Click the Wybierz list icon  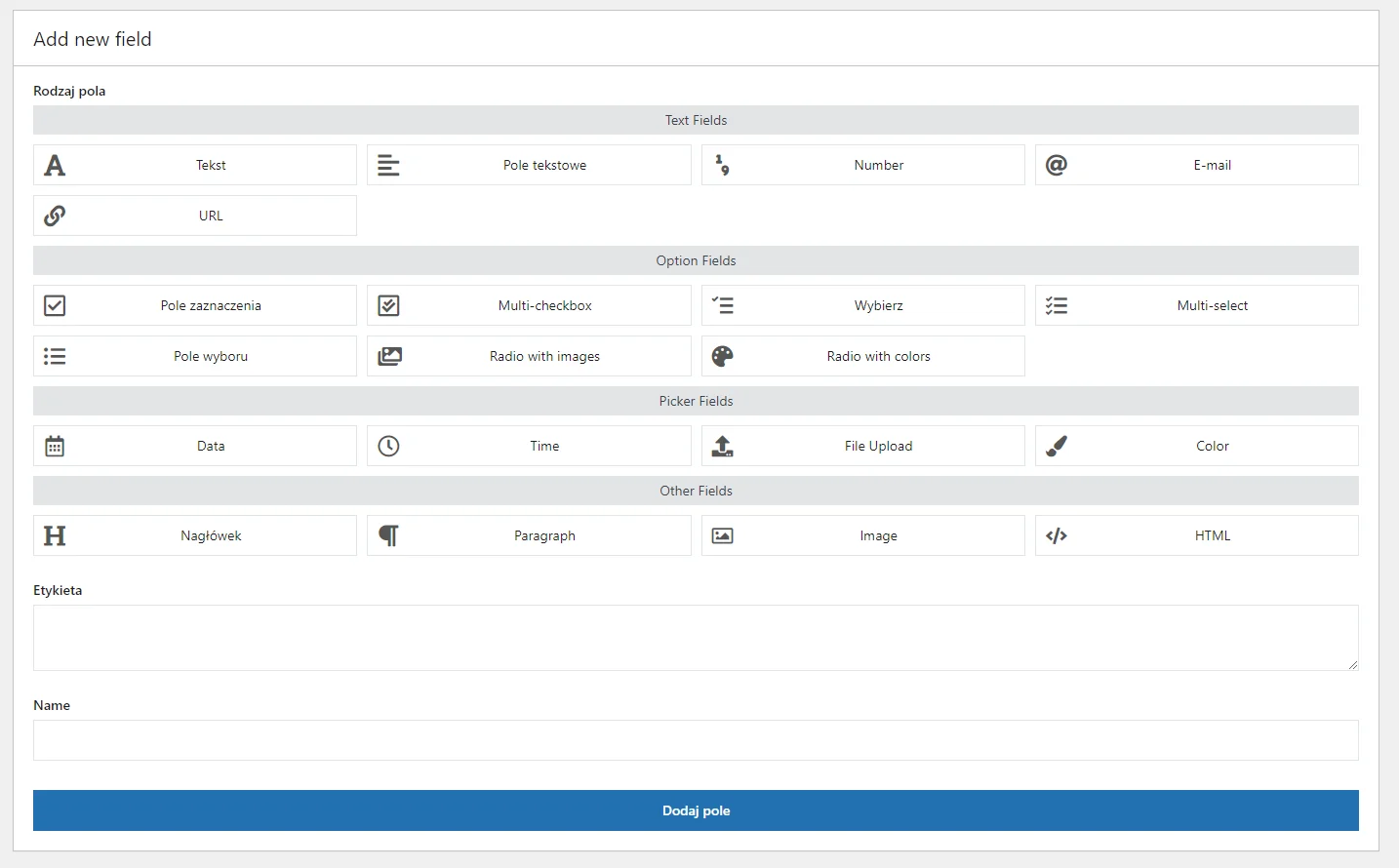(723, 305)
